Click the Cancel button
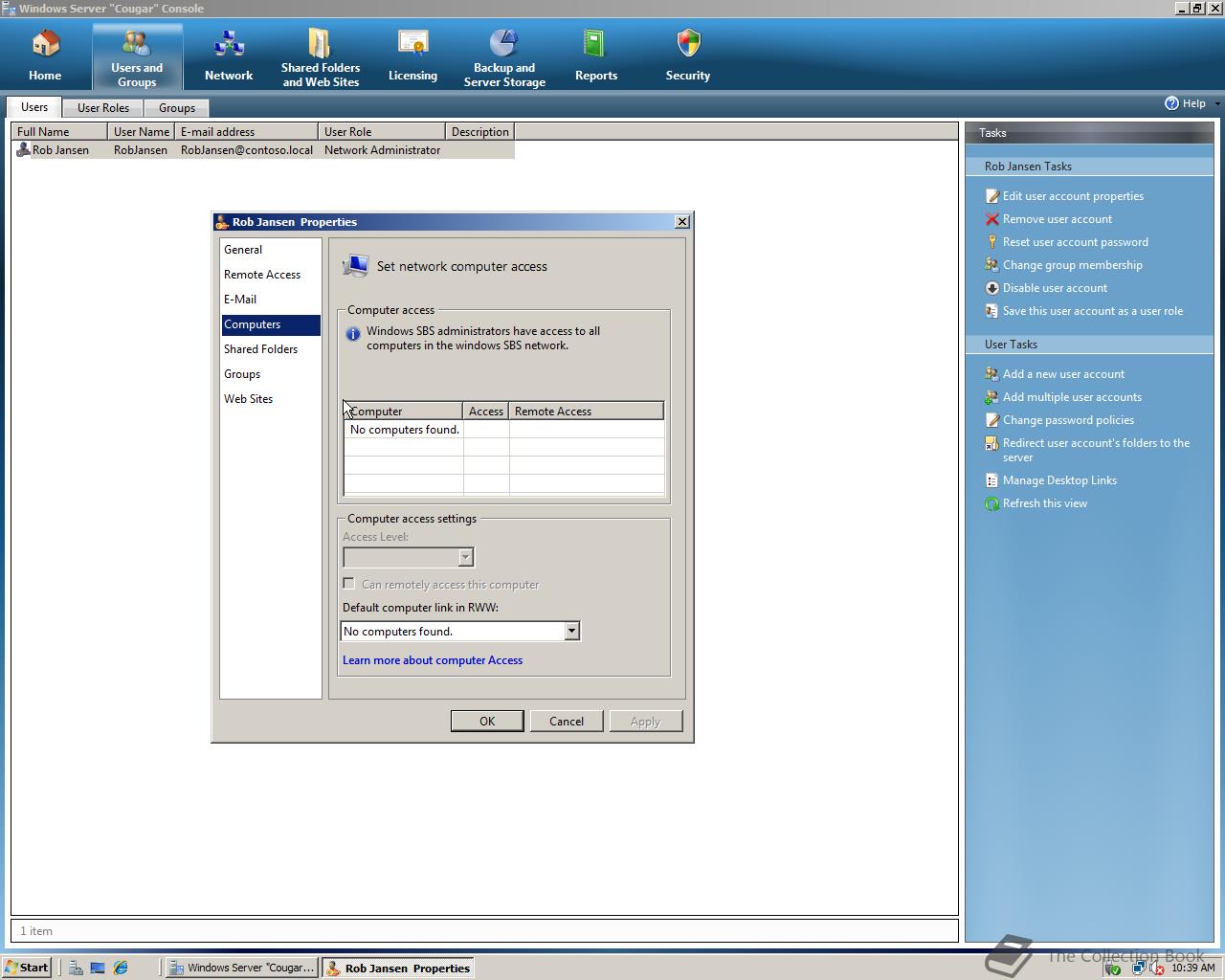The height and width of the screenshot is (980, 1225). click(567, 721)
